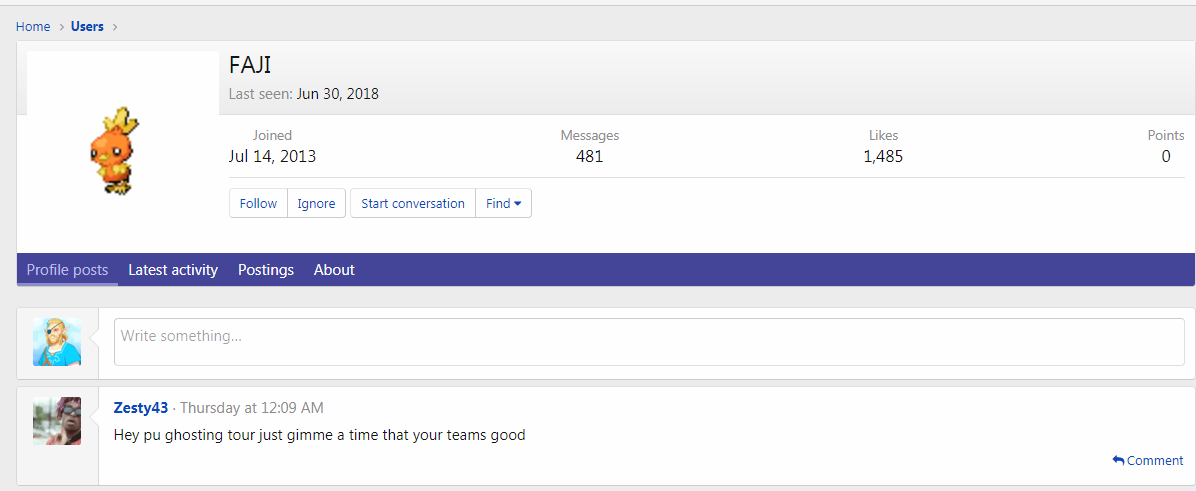The width and height of the screenshot is (1196, 491).
Task: Select the Profile posts tab
Action: (67, 270)
